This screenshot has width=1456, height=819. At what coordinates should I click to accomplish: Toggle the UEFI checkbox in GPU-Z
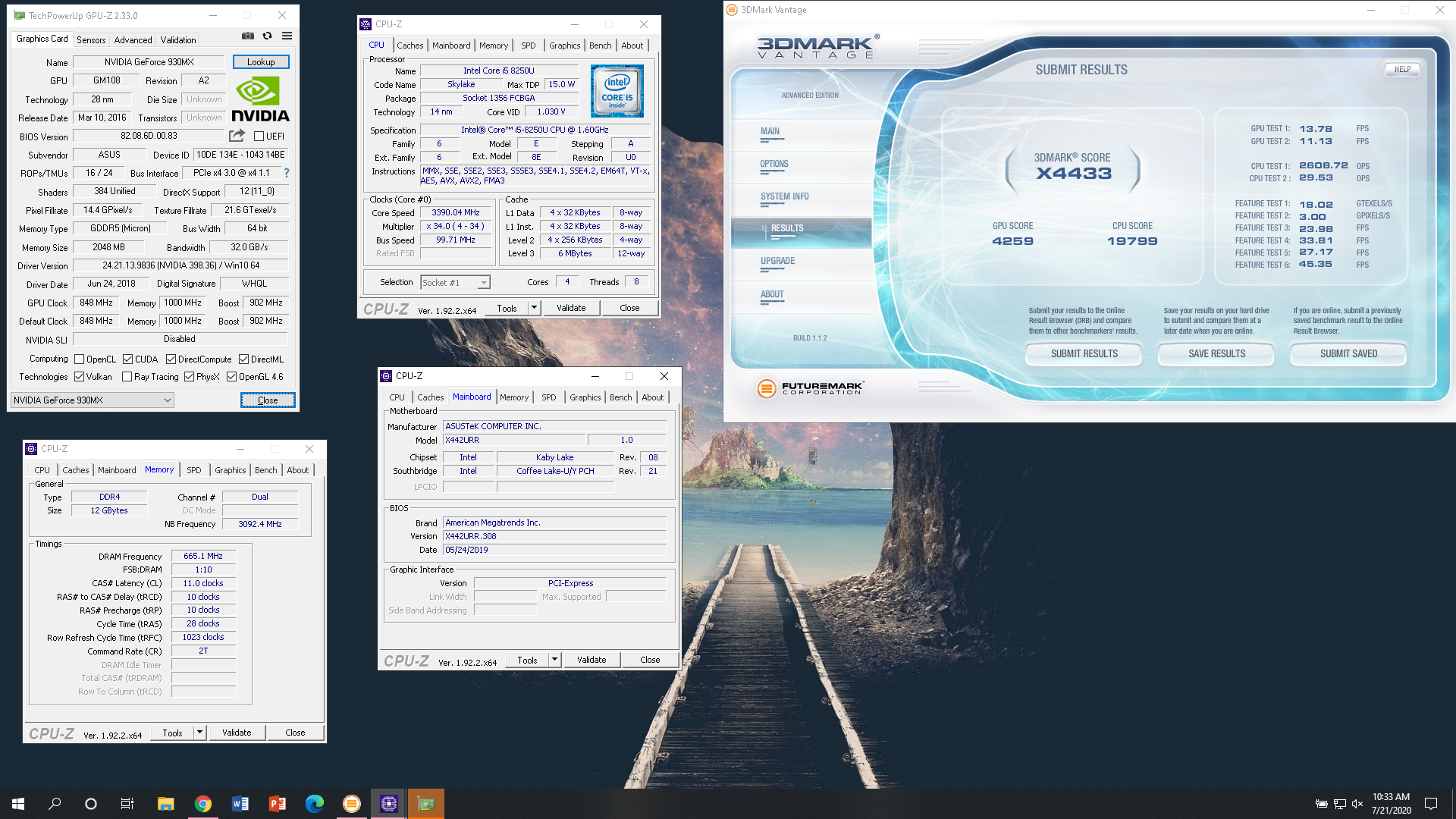[x=259, y=136]
